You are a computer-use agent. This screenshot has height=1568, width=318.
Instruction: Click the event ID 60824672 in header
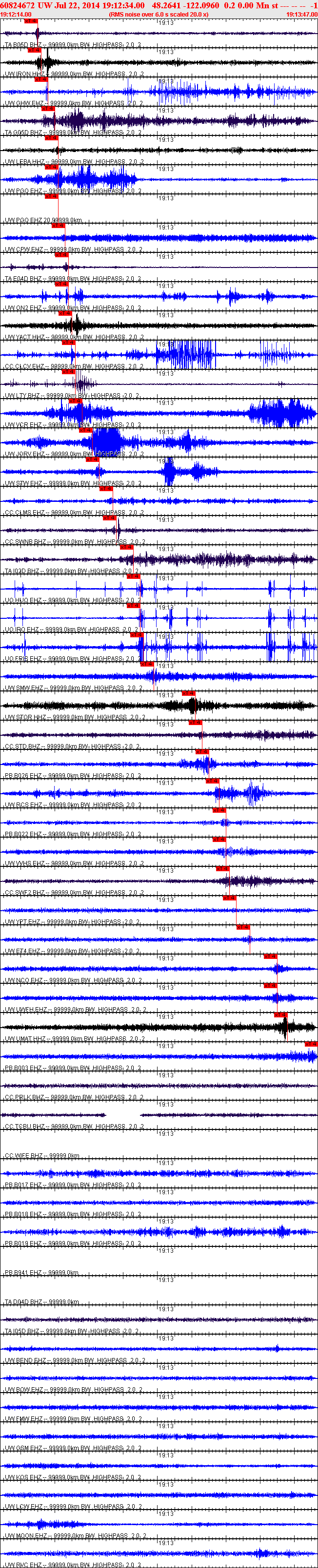pyautogui.click(x=18, y=5)
